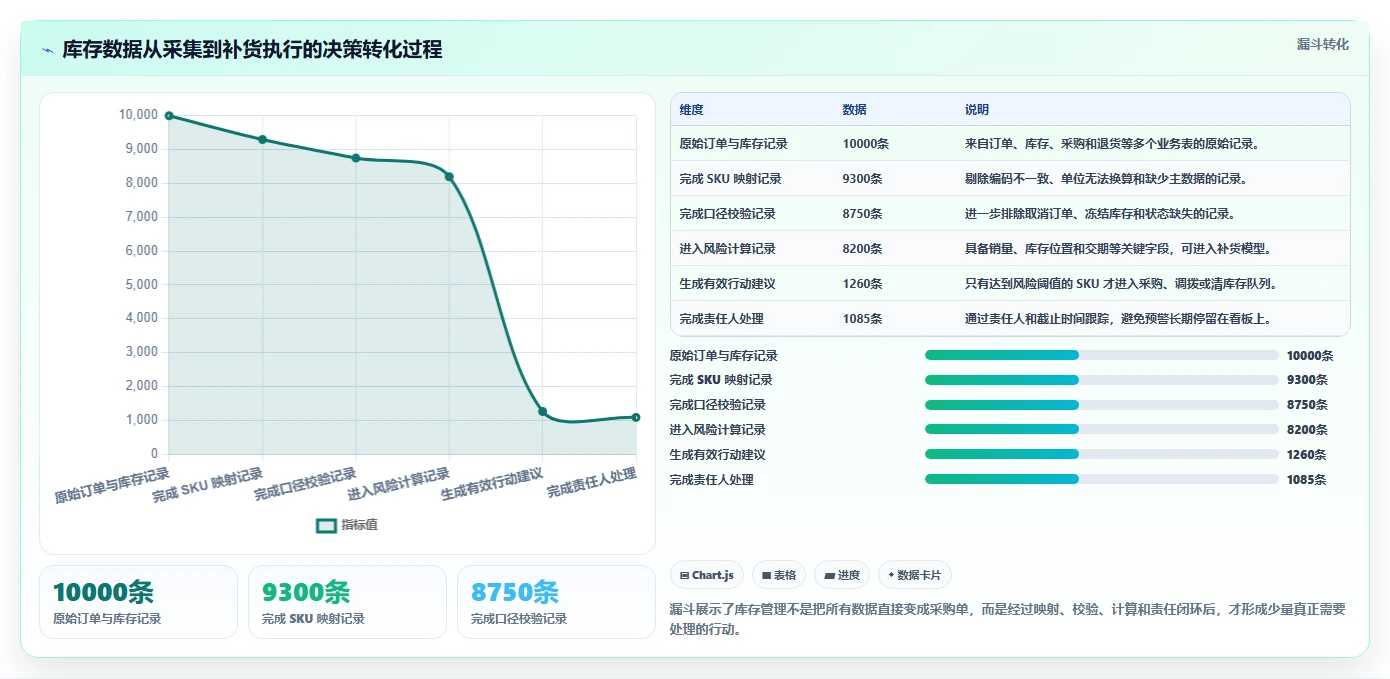Select the 进度 chip
The image size is (1390, 679).
(x=842, y=575)
